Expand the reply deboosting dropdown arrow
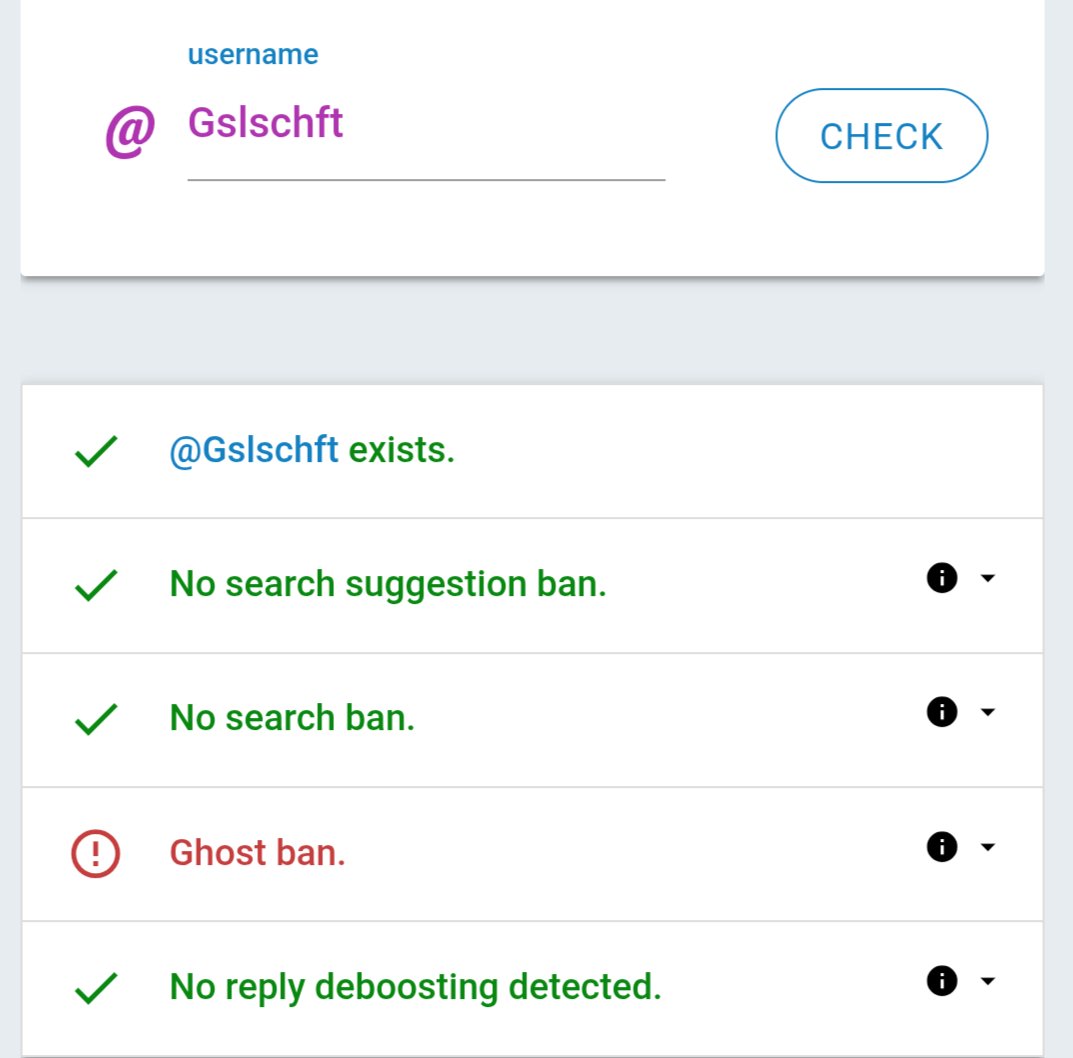Image resolution: width=1073 pixels, height=1058 pixels. tap(987, 981)
